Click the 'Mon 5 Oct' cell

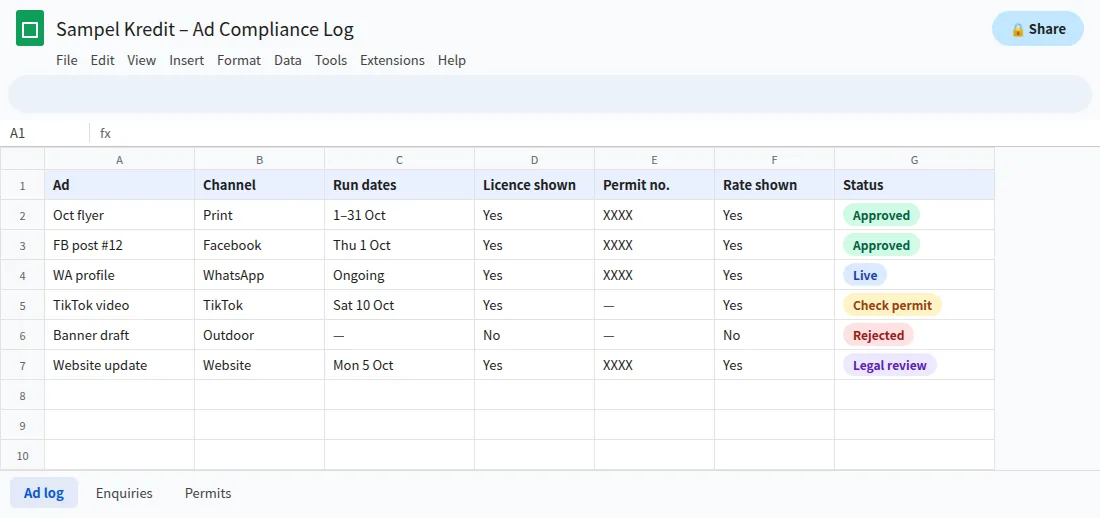[x=399, y=365]
